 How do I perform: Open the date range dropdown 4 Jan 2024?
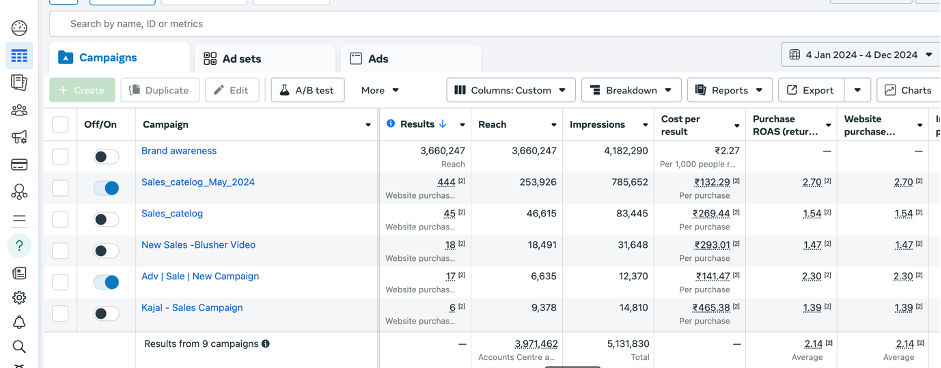click(861, 55)
